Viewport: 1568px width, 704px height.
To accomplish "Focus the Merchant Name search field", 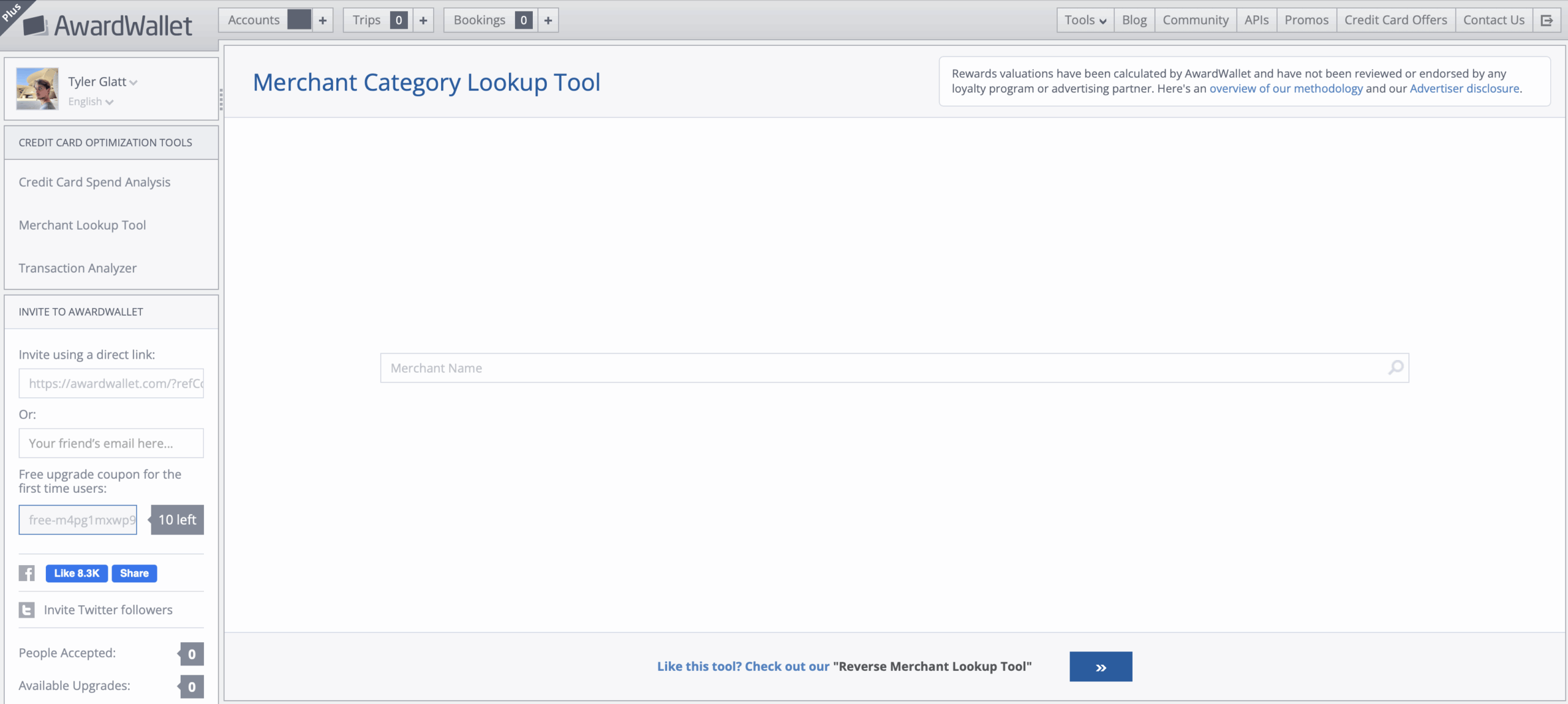I will pyautogui.click(x=894, y=368).
